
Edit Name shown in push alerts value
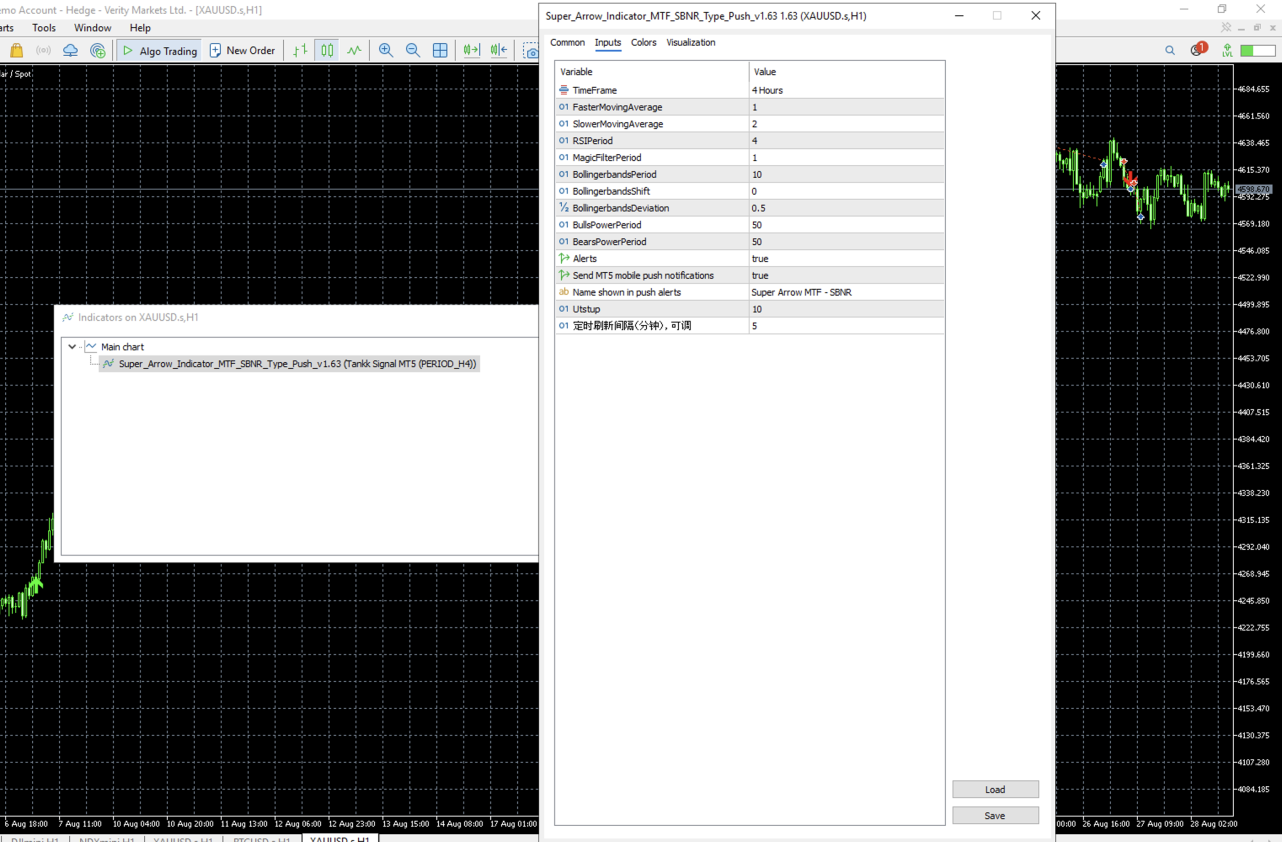pyautogui.click(x=846, y=292)
